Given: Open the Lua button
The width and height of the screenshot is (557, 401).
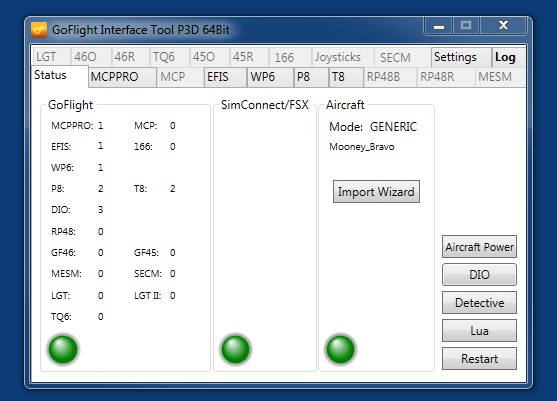Looking at the screenshot, I should coord(479,331).
